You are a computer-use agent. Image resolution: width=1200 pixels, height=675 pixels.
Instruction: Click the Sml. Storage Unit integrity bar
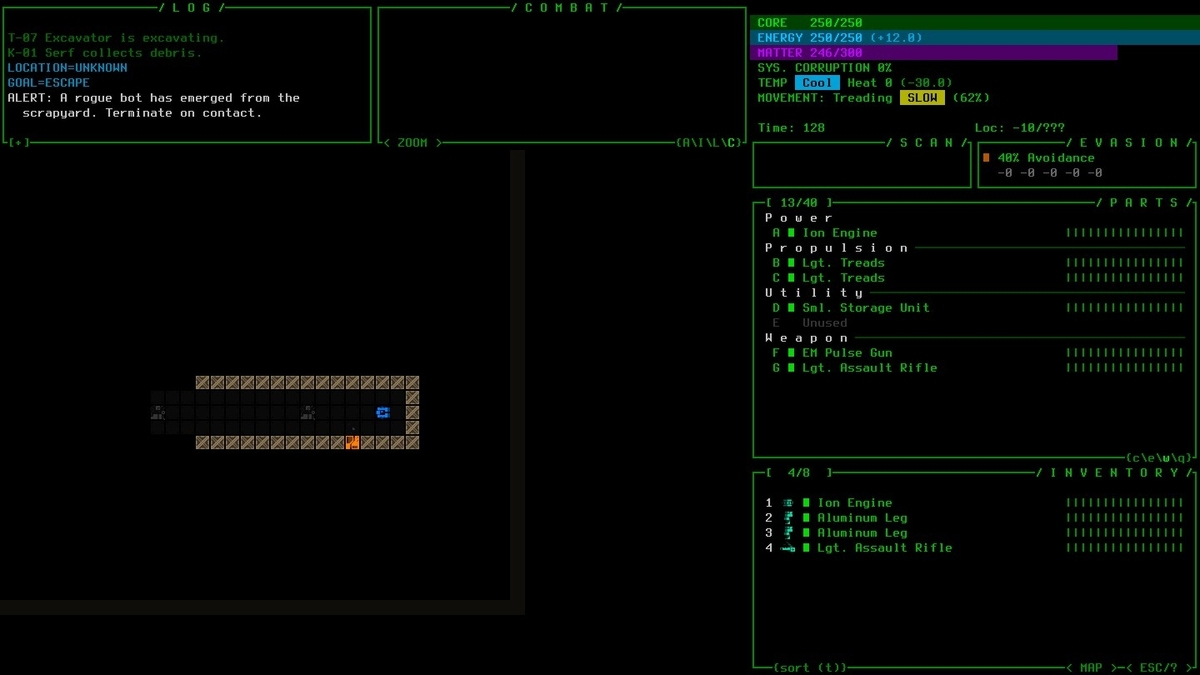[x=1125, y=308]
